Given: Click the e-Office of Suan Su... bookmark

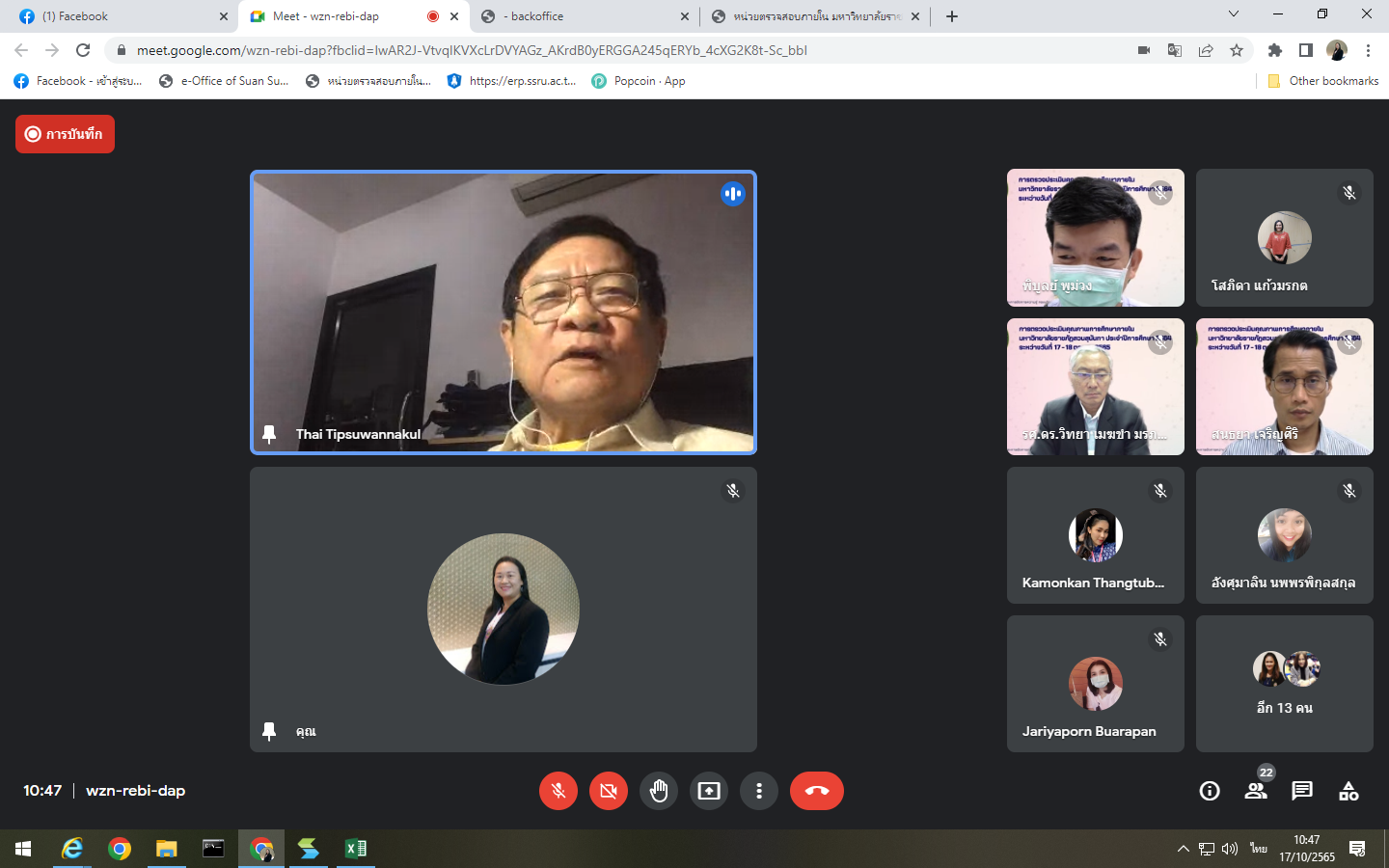Looking at the screenshot, I should (x=224, y=81).
